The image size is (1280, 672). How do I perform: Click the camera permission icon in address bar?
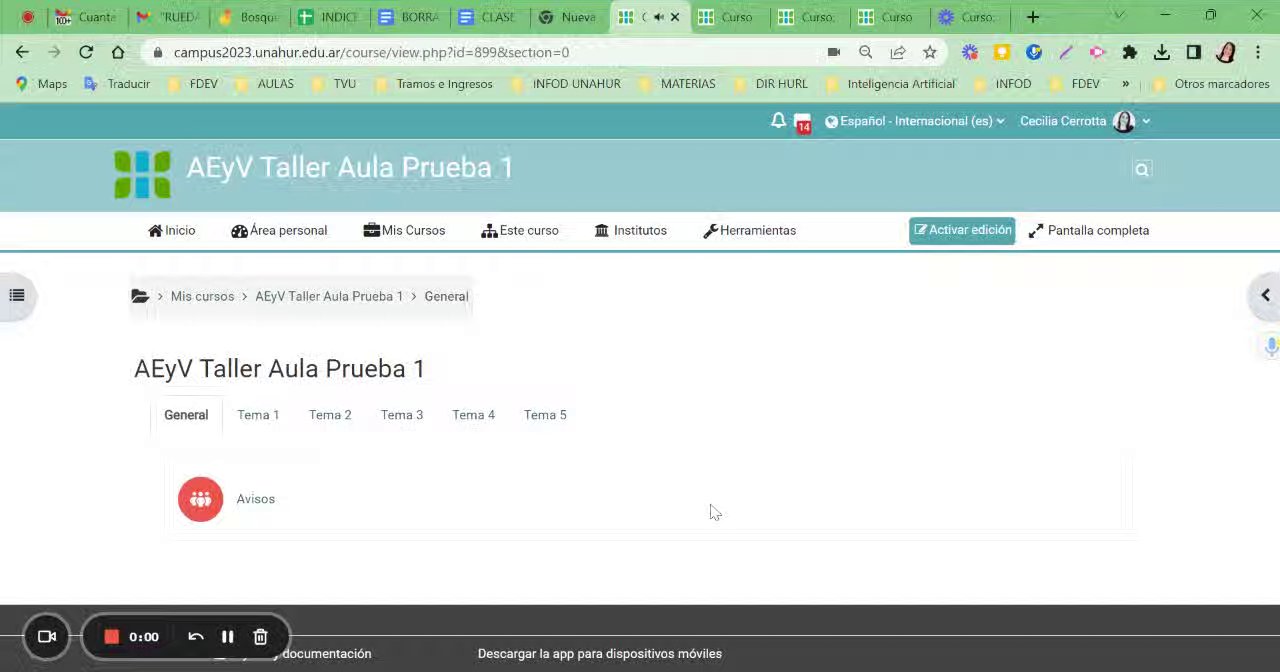point(834,52)
